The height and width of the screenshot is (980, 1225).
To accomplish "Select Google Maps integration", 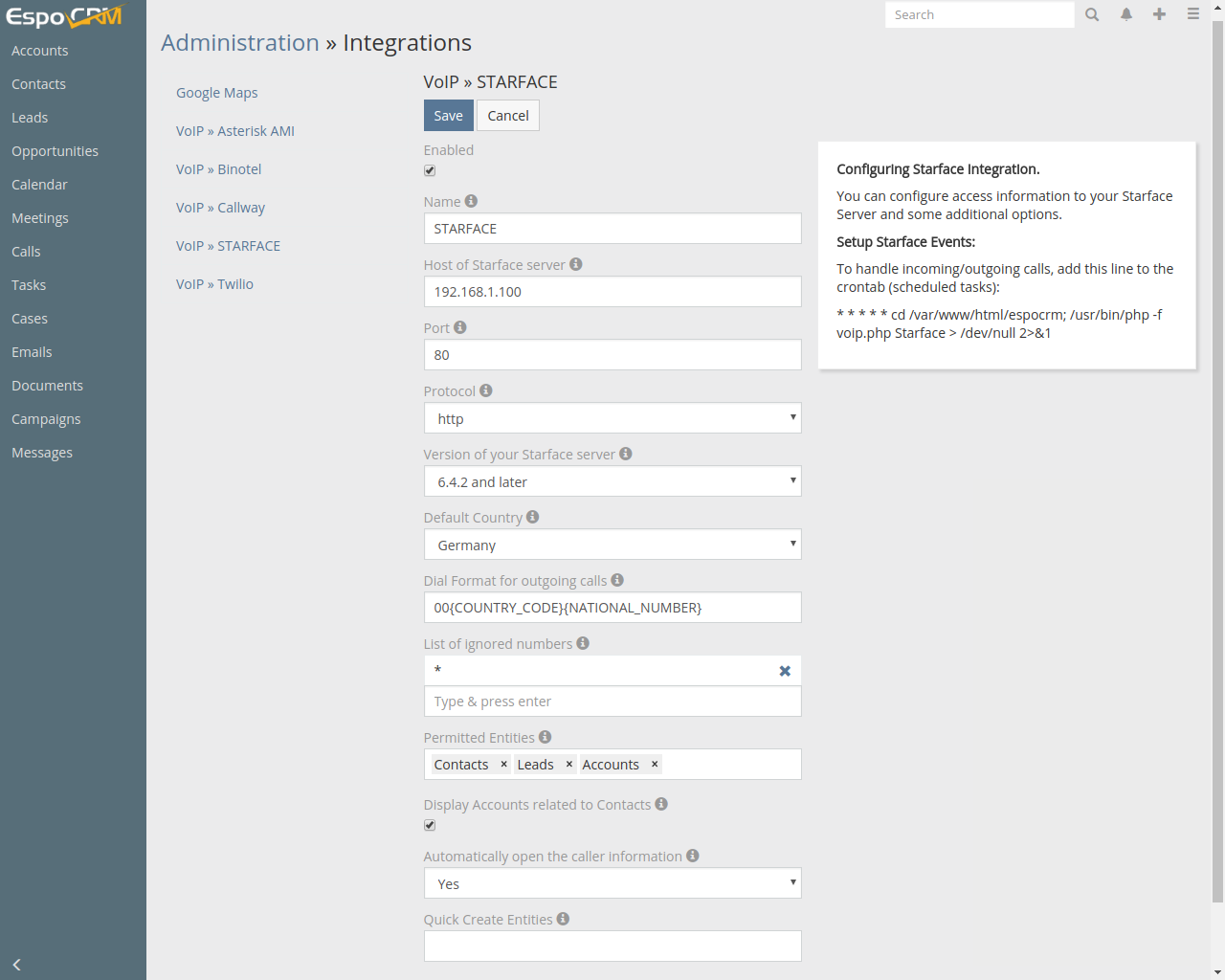I will [x=217, y=93].
